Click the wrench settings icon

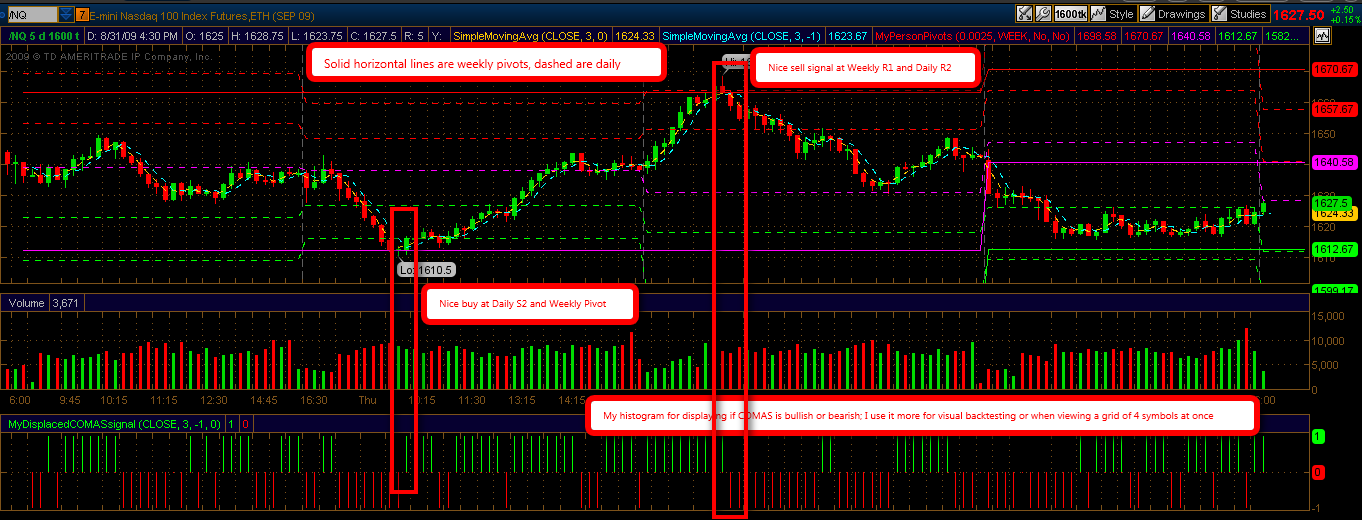click(x=1043, y=14)
